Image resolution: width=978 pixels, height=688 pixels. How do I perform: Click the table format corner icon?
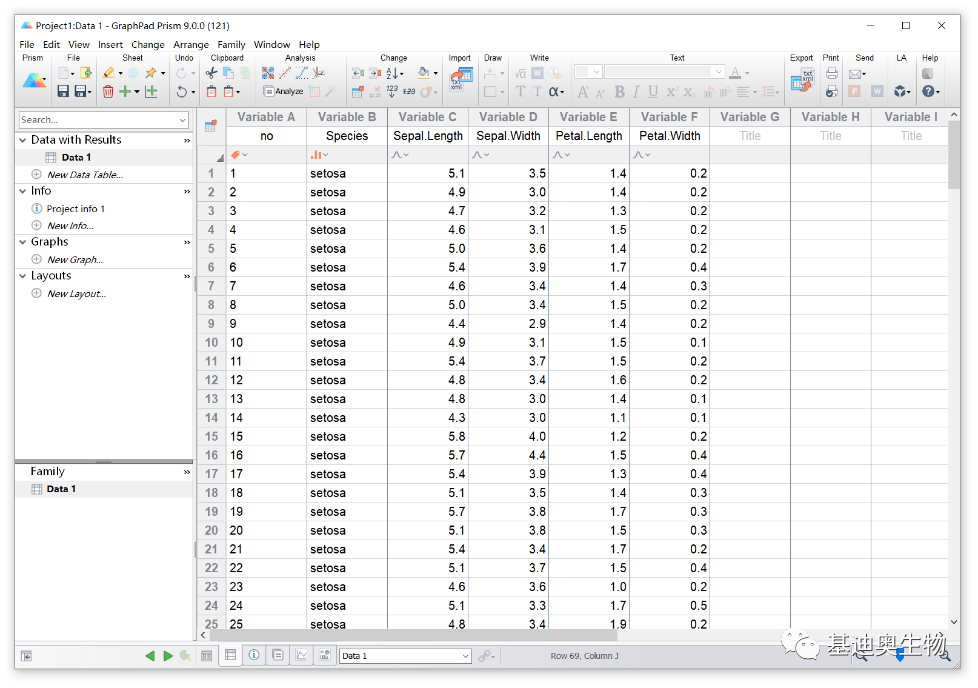(x=211, y=126)
